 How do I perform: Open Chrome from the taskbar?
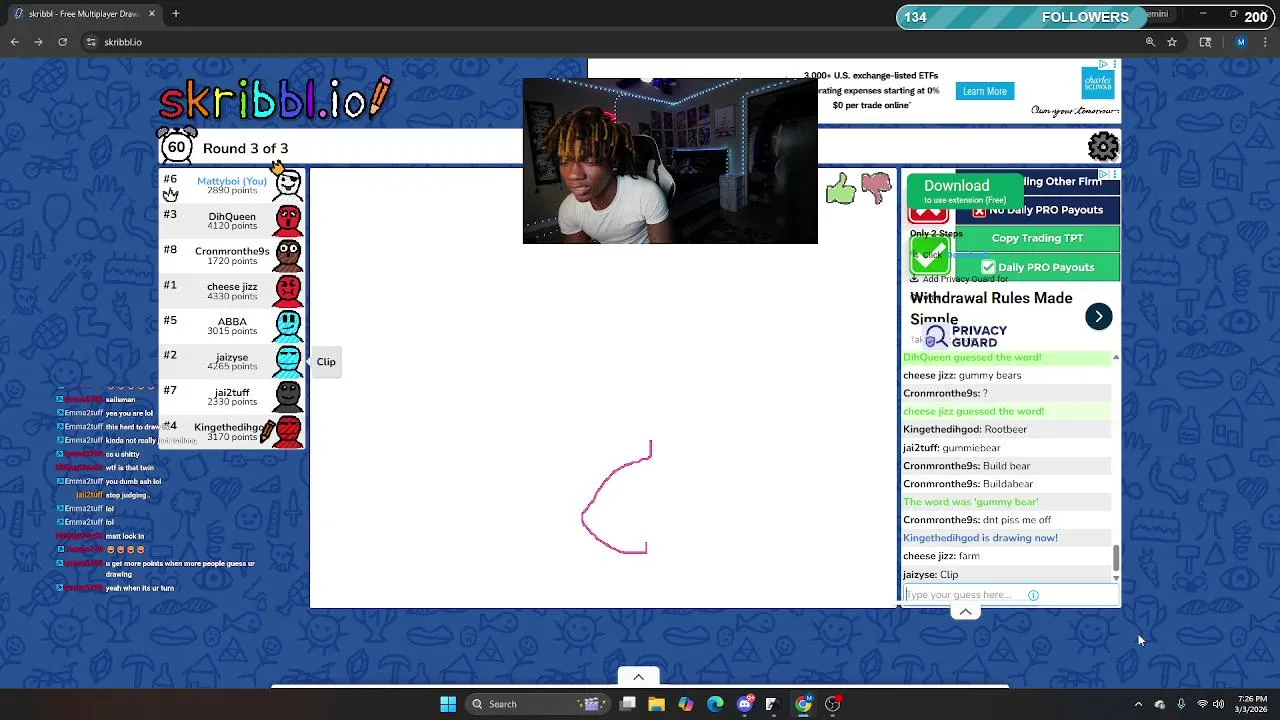[803, 704]
